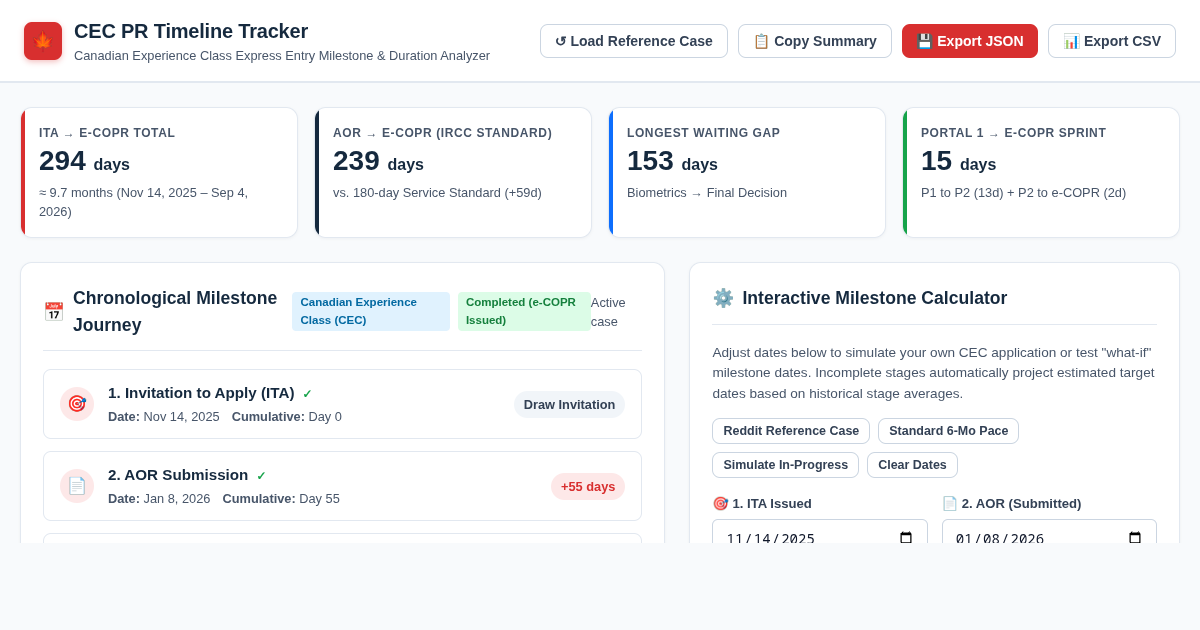Click the calendar icon beside Chronological Milestone Journey
This screenshot has height=630, width=1200.
[x=54, y=312]
